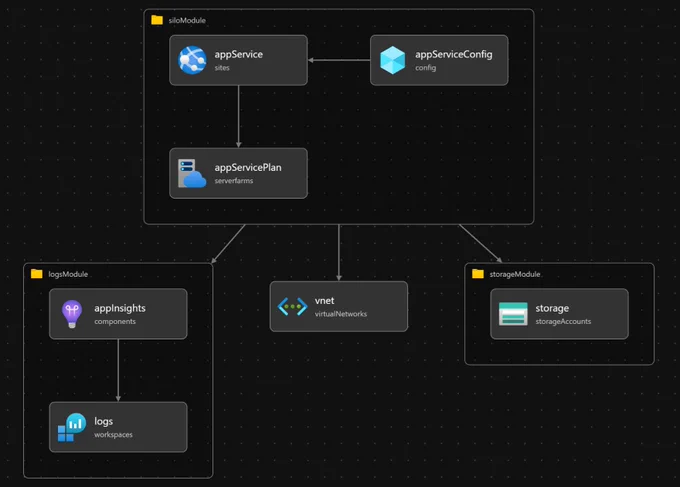The image size is (680, 487).
Task: Select the storage node title
Action: coord(552,308)
